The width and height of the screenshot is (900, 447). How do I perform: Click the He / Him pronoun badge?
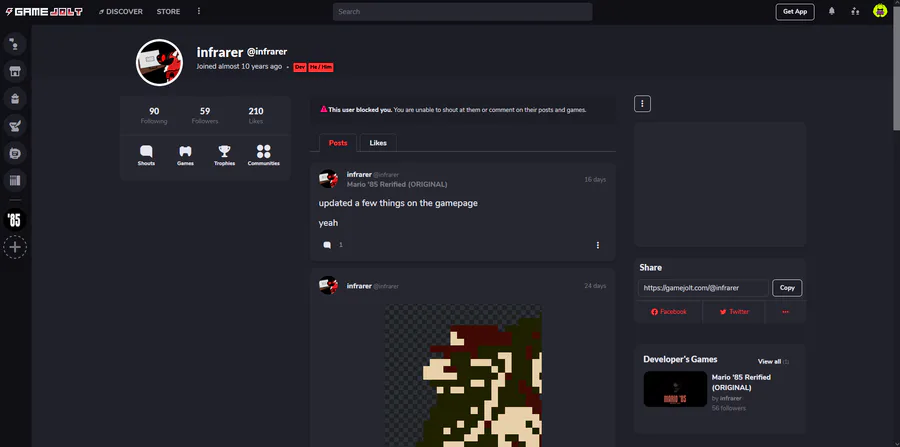pyautogui.click(x=321, y=67)
